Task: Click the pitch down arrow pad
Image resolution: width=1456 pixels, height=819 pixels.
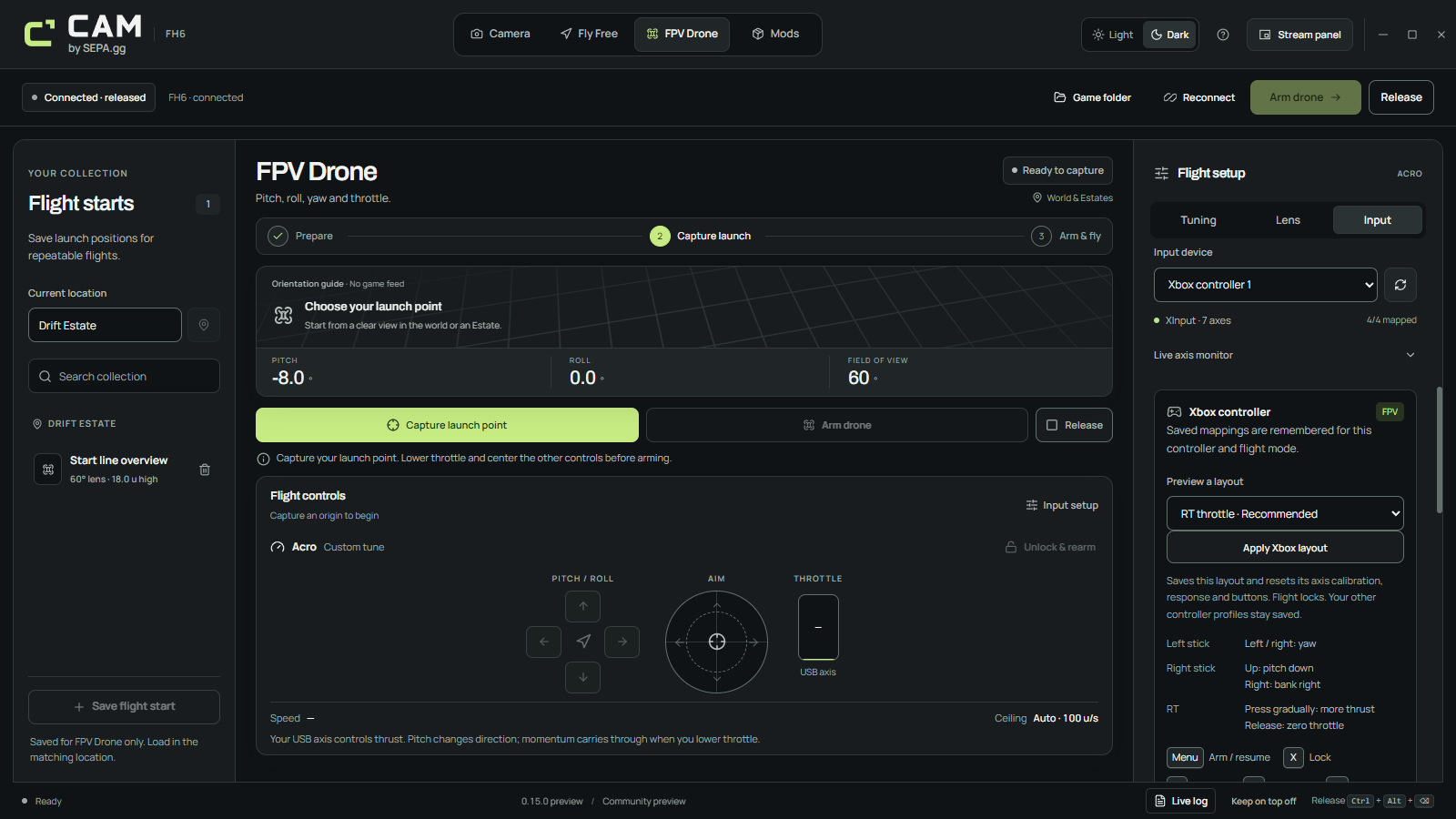Action: coord(583,677)
